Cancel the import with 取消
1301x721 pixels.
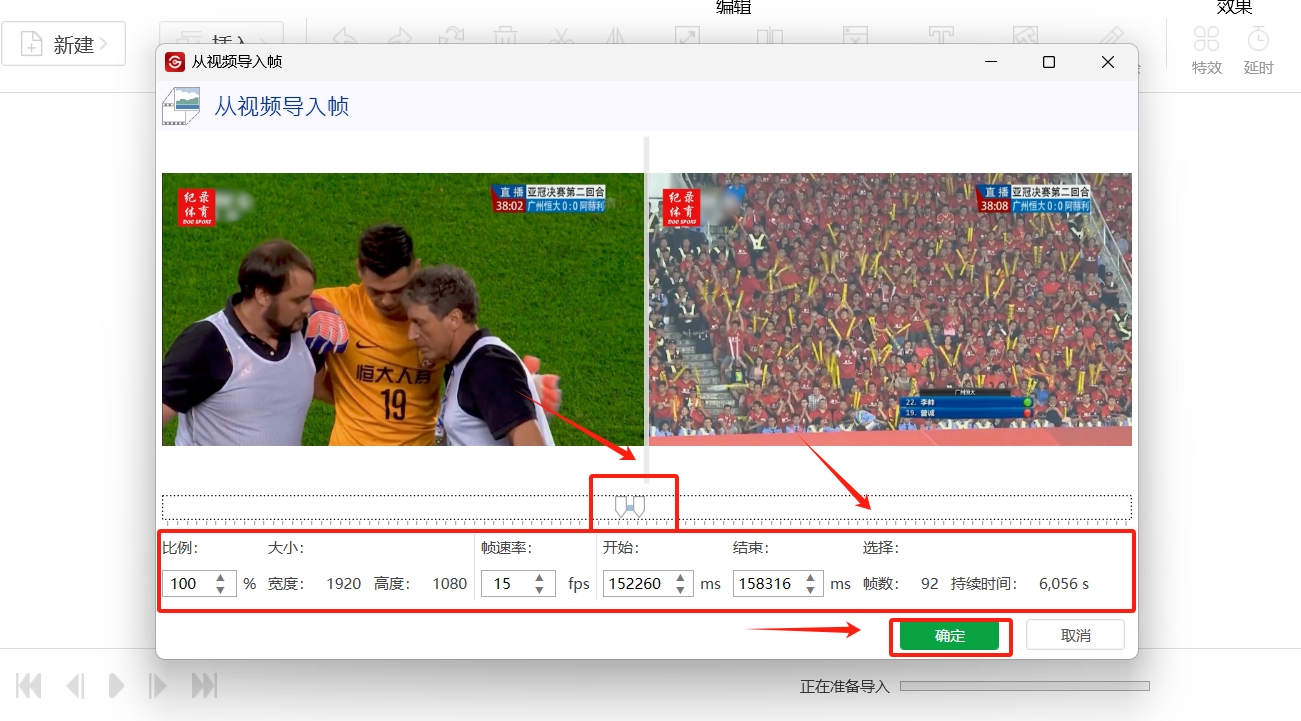(x=1075, y=636)
